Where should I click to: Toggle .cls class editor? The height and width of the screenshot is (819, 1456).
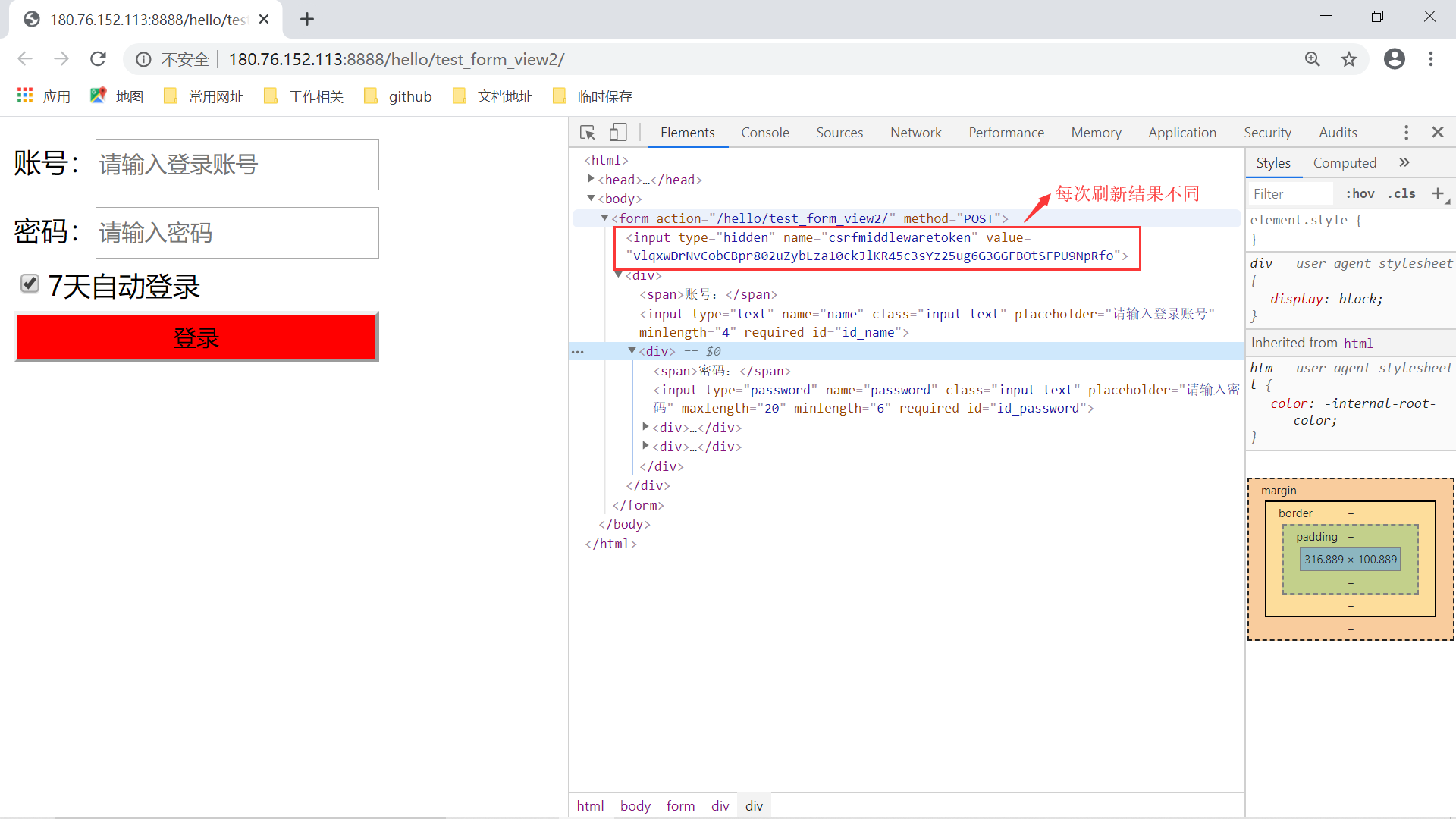click(x=1401, y=193)
